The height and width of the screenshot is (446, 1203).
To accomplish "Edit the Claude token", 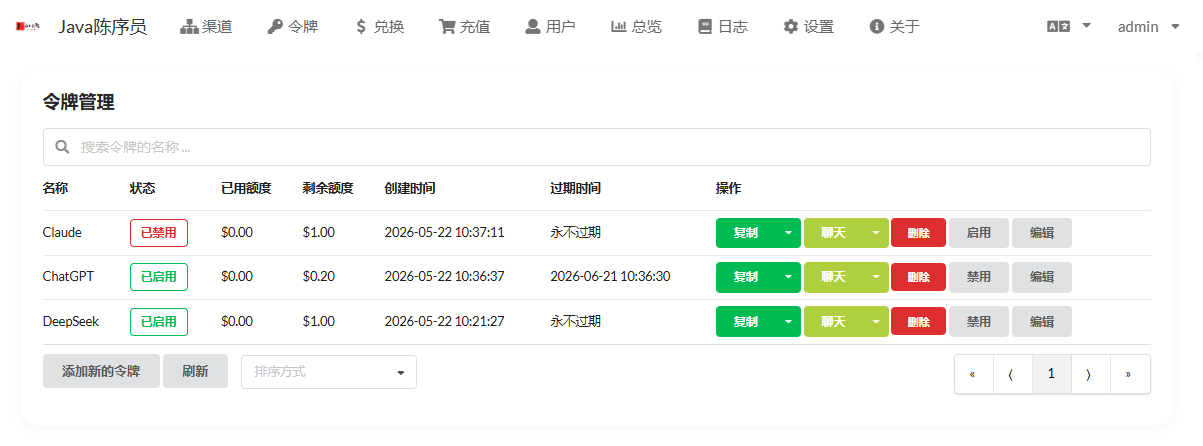I will coord(1042,233).
